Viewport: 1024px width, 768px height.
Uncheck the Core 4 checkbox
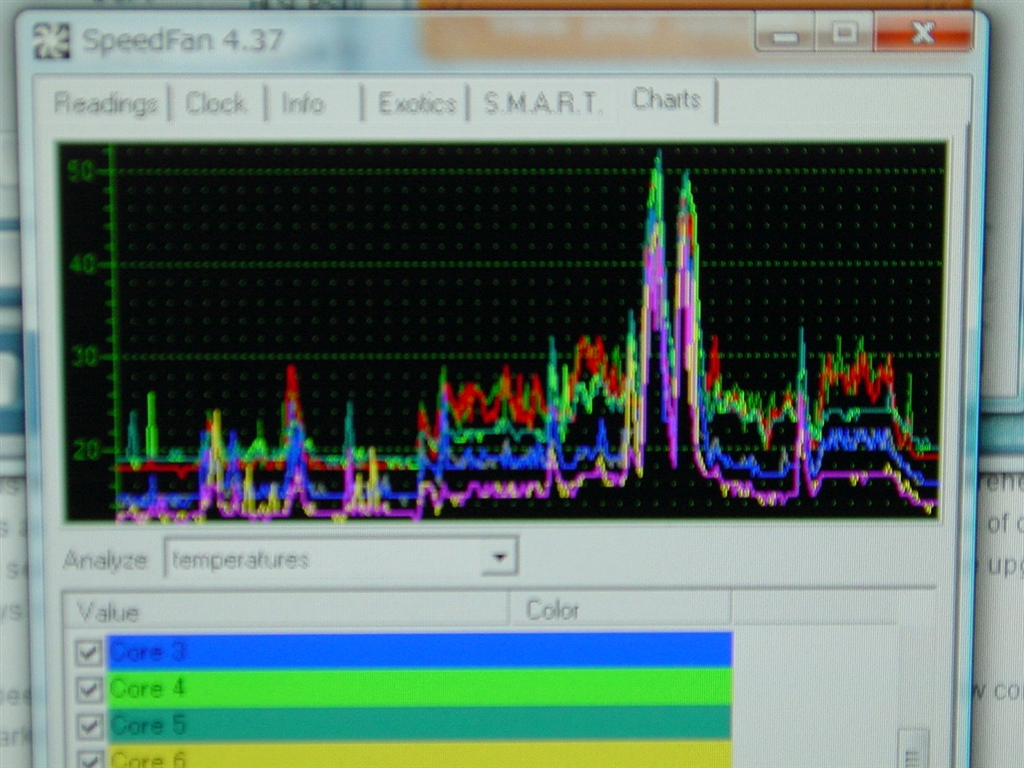tap(88, 689)
